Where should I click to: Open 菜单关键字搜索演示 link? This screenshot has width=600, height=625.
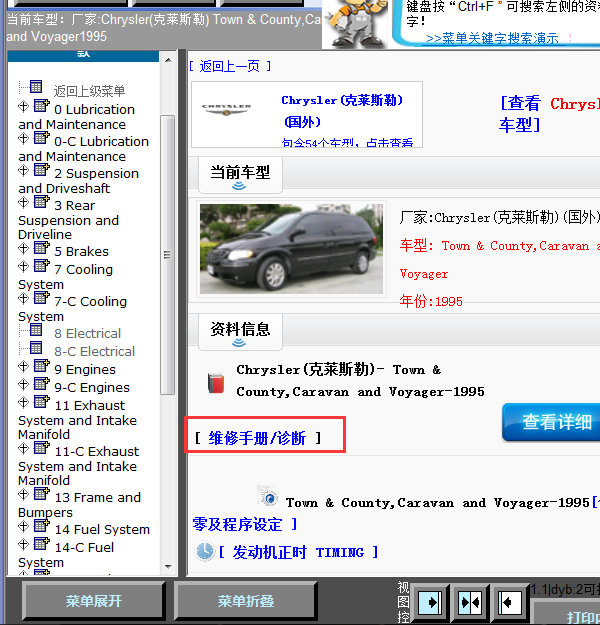(x=492, y=39)
